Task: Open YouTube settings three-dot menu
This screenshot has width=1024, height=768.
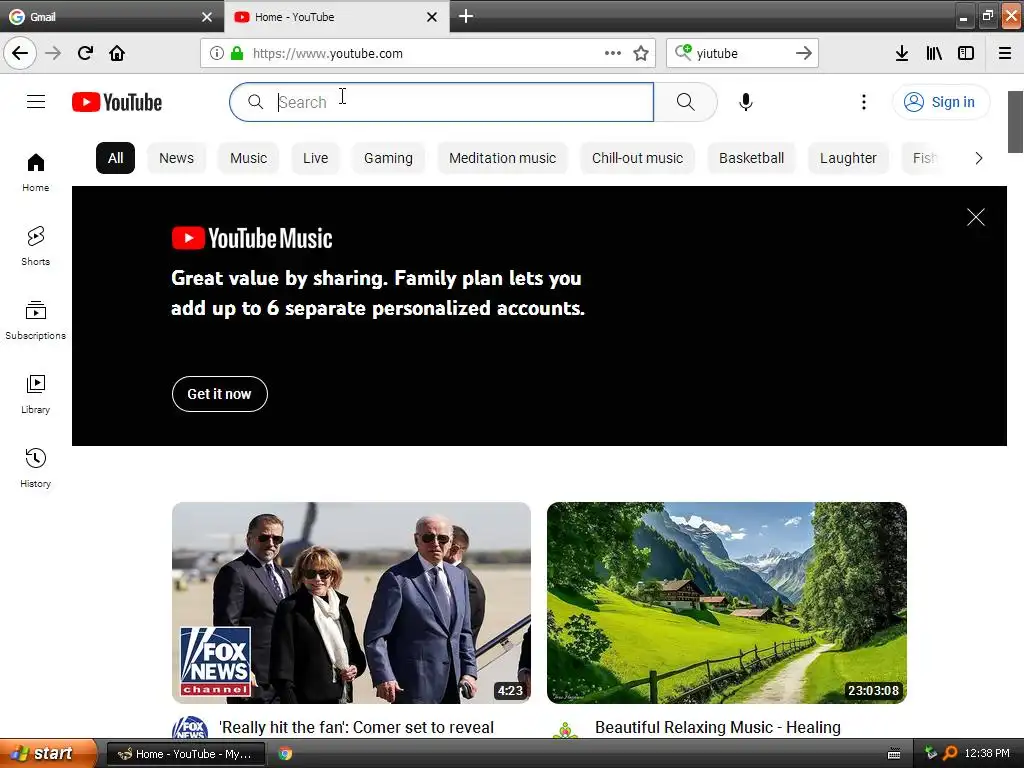Action: (863, 102)
